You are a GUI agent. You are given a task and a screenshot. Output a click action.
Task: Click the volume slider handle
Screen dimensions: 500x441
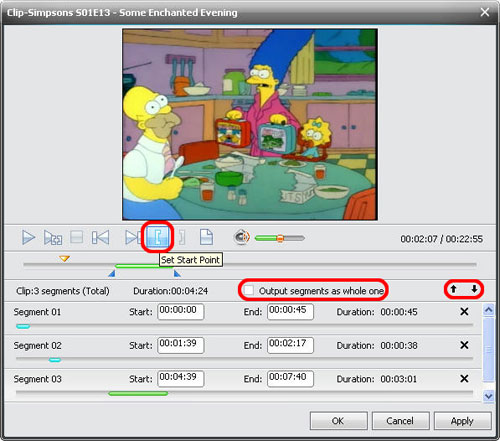point(280,238)
